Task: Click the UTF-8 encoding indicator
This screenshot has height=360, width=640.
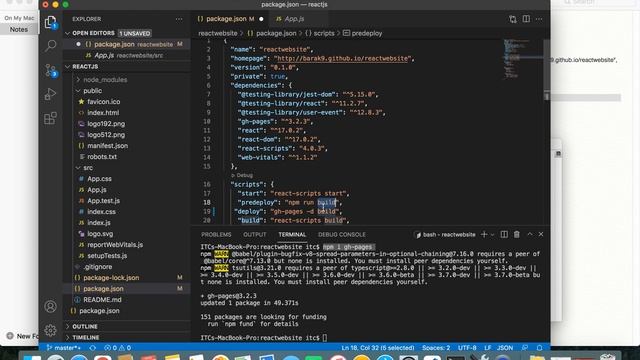Action: coord(467,348)
